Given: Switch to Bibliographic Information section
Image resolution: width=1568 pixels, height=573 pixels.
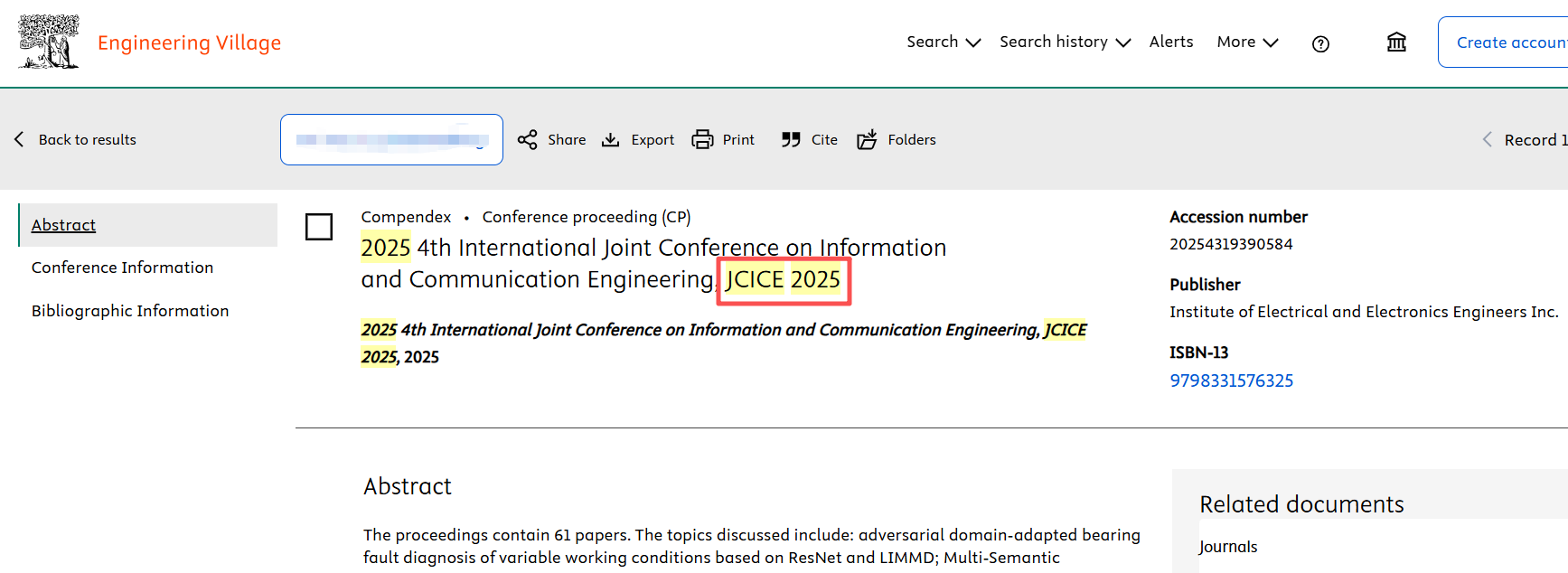Looking at the screenshot, I should [x=130, y=311].
